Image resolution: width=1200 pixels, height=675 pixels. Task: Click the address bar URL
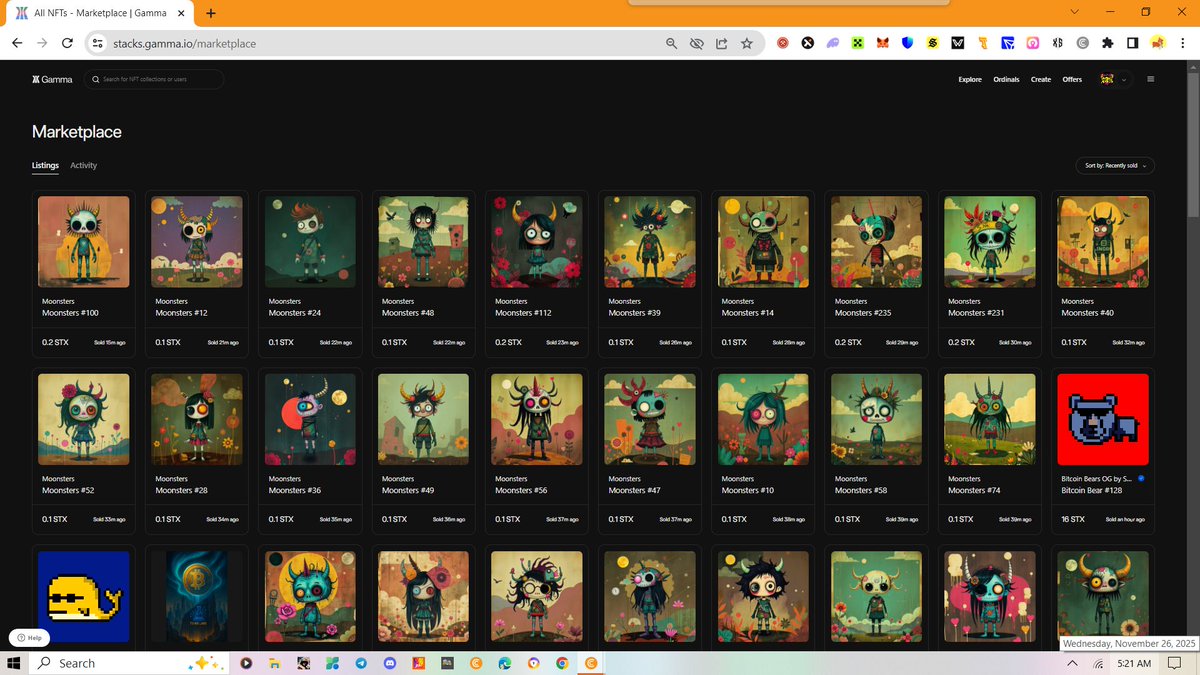point(184,44)
